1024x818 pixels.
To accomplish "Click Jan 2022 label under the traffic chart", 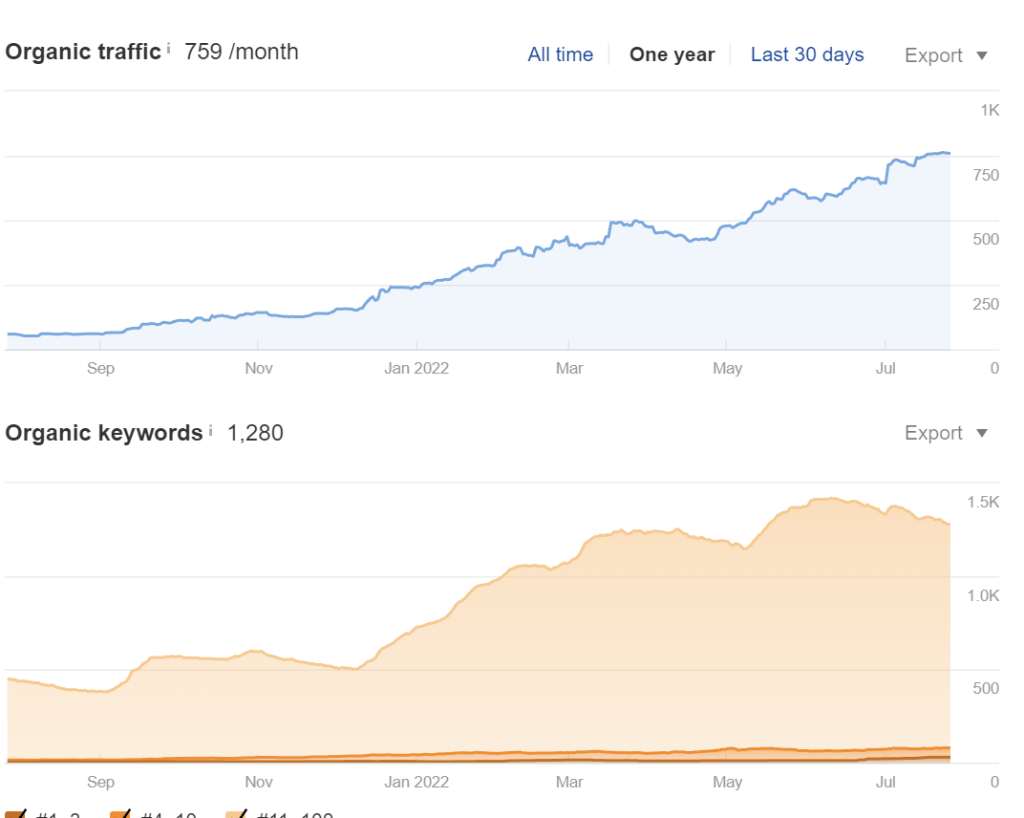I will 417,368.
